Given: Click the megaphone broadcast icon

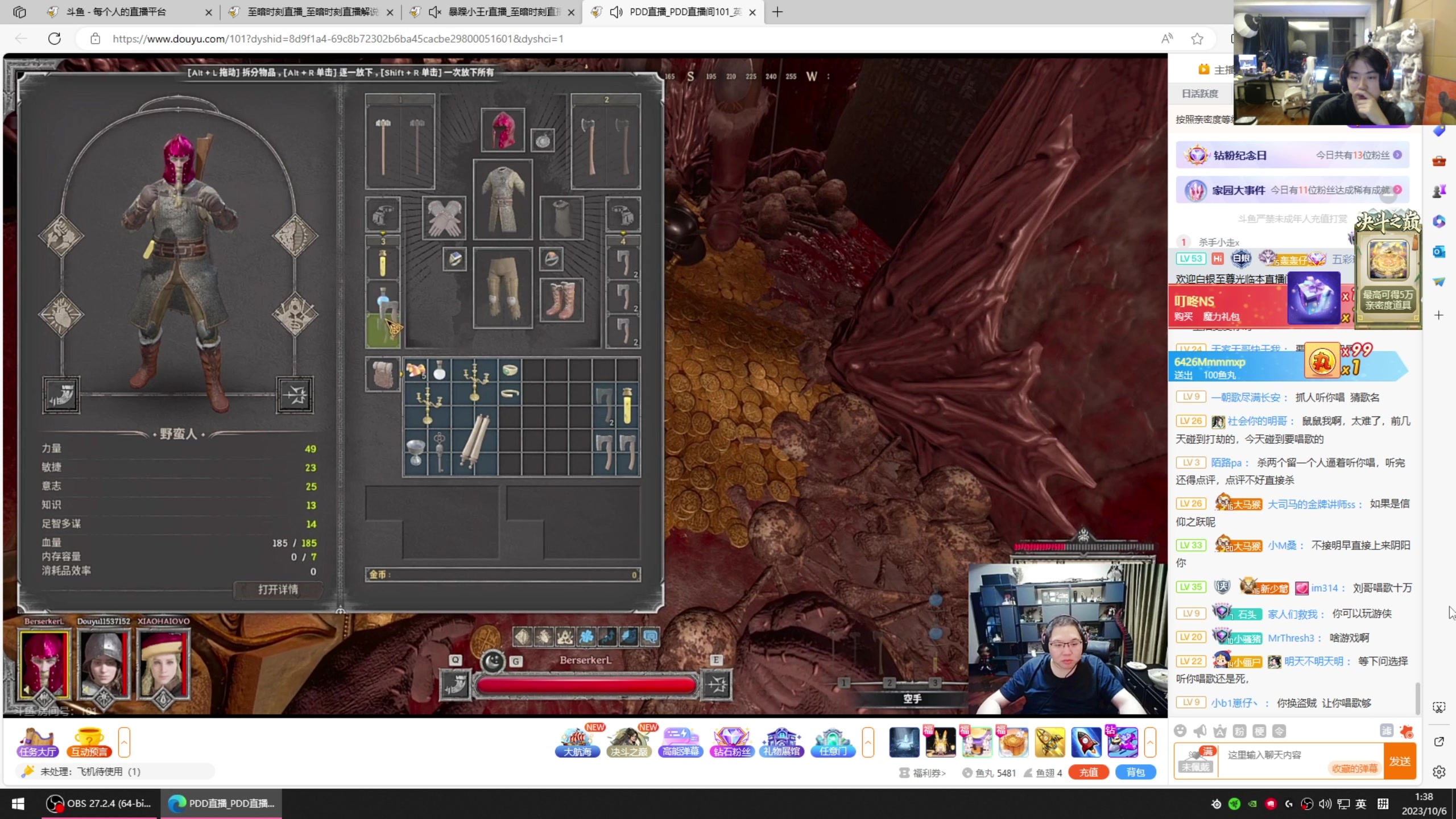Looking at the screenshot, I should [1200, 731].
